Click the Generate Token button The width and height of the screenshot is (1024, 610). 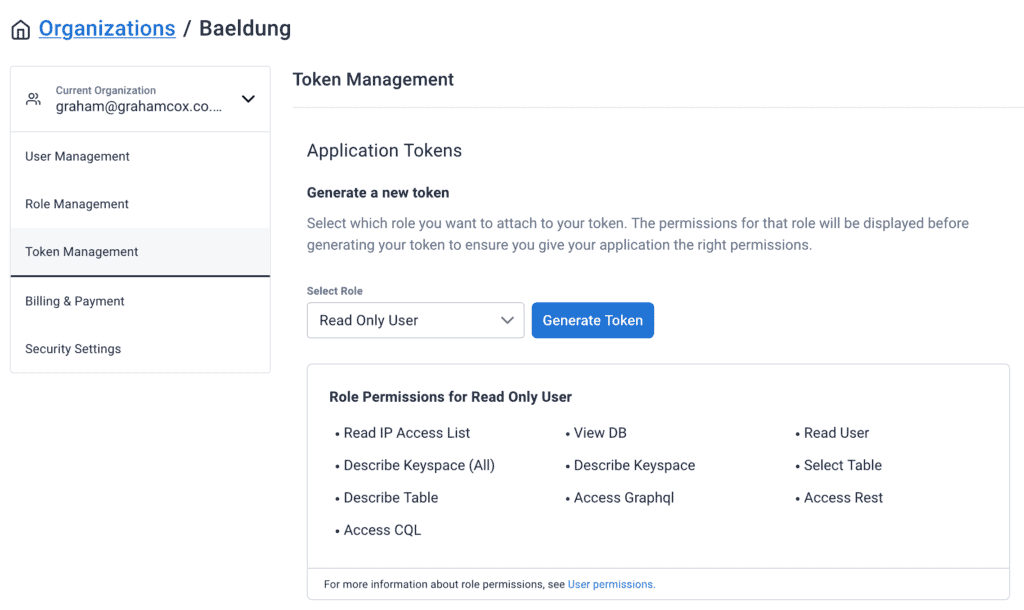pos(592,320)
